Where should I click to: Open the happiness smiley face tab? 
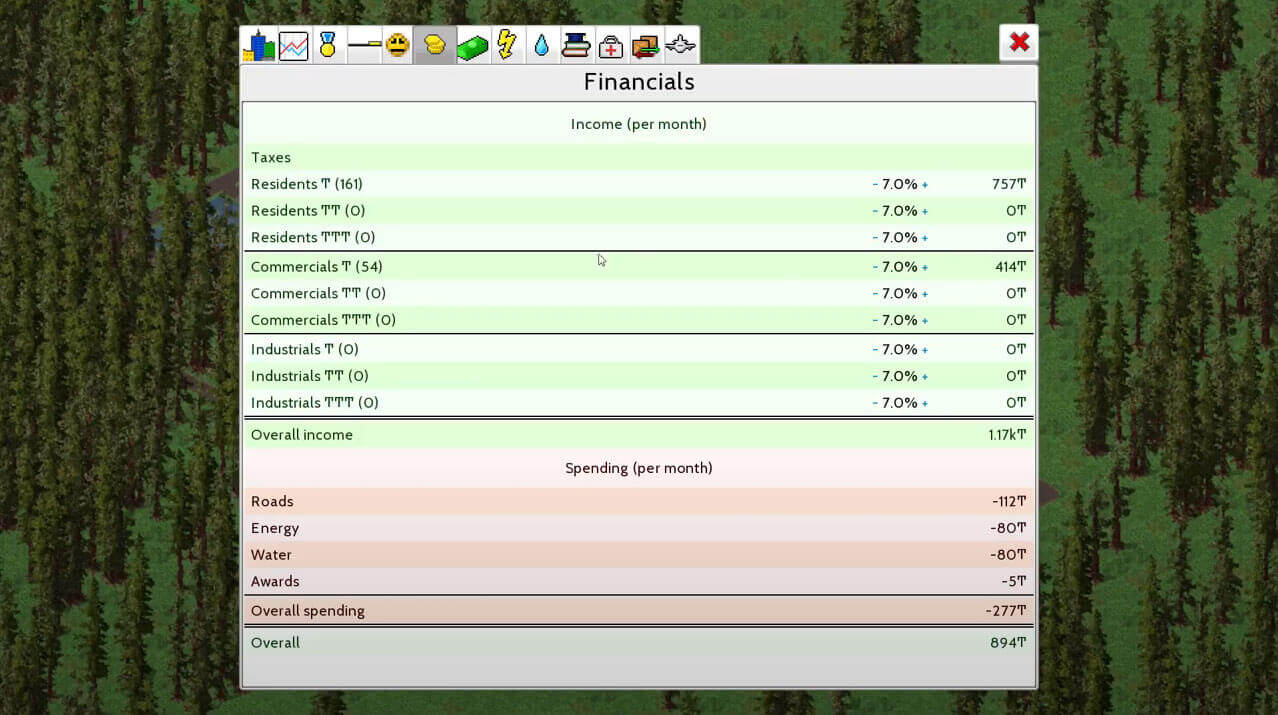(x=397, y=46)
